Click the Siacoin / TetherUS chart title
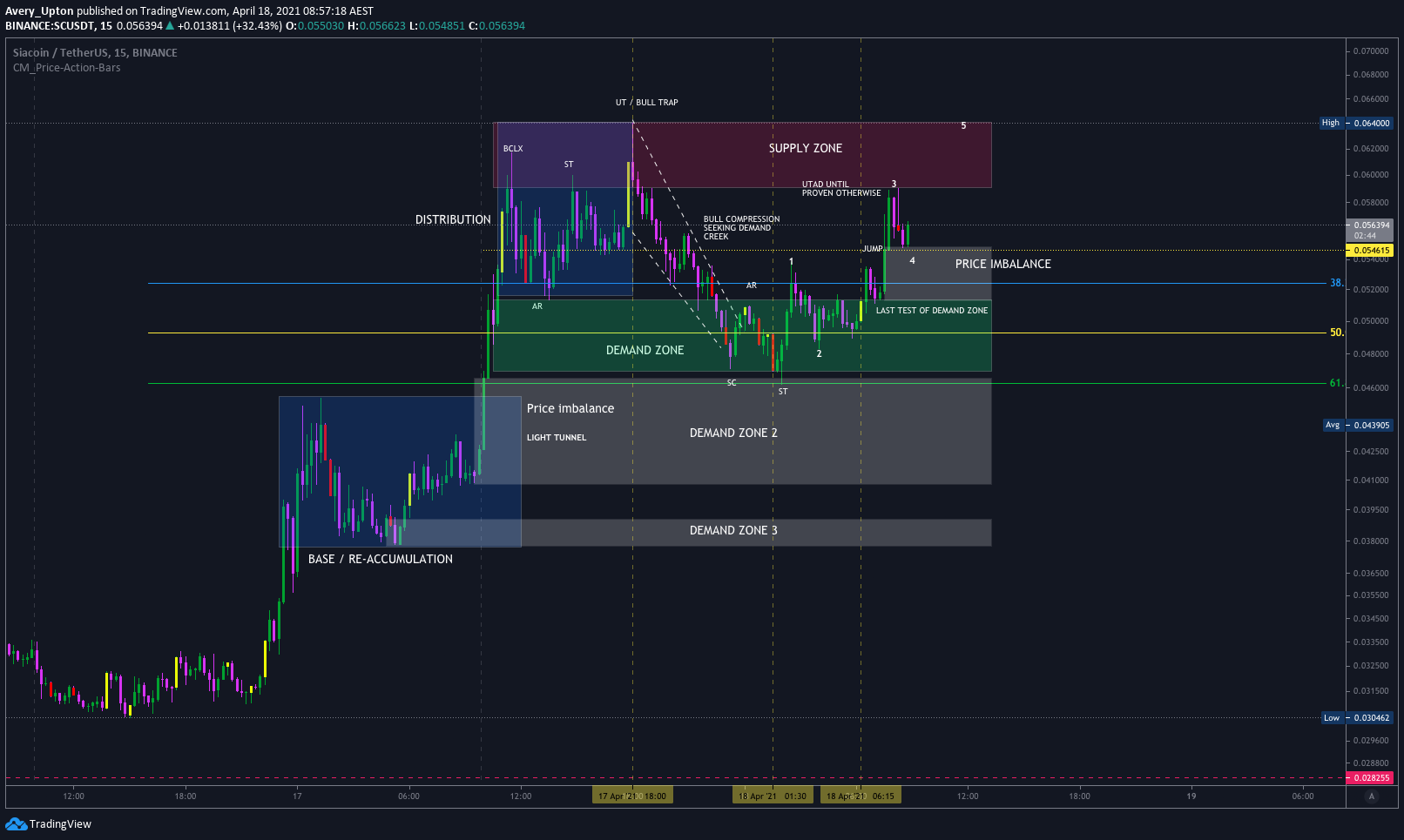Viewport: 1404px width, 840px height. (95, 53)
